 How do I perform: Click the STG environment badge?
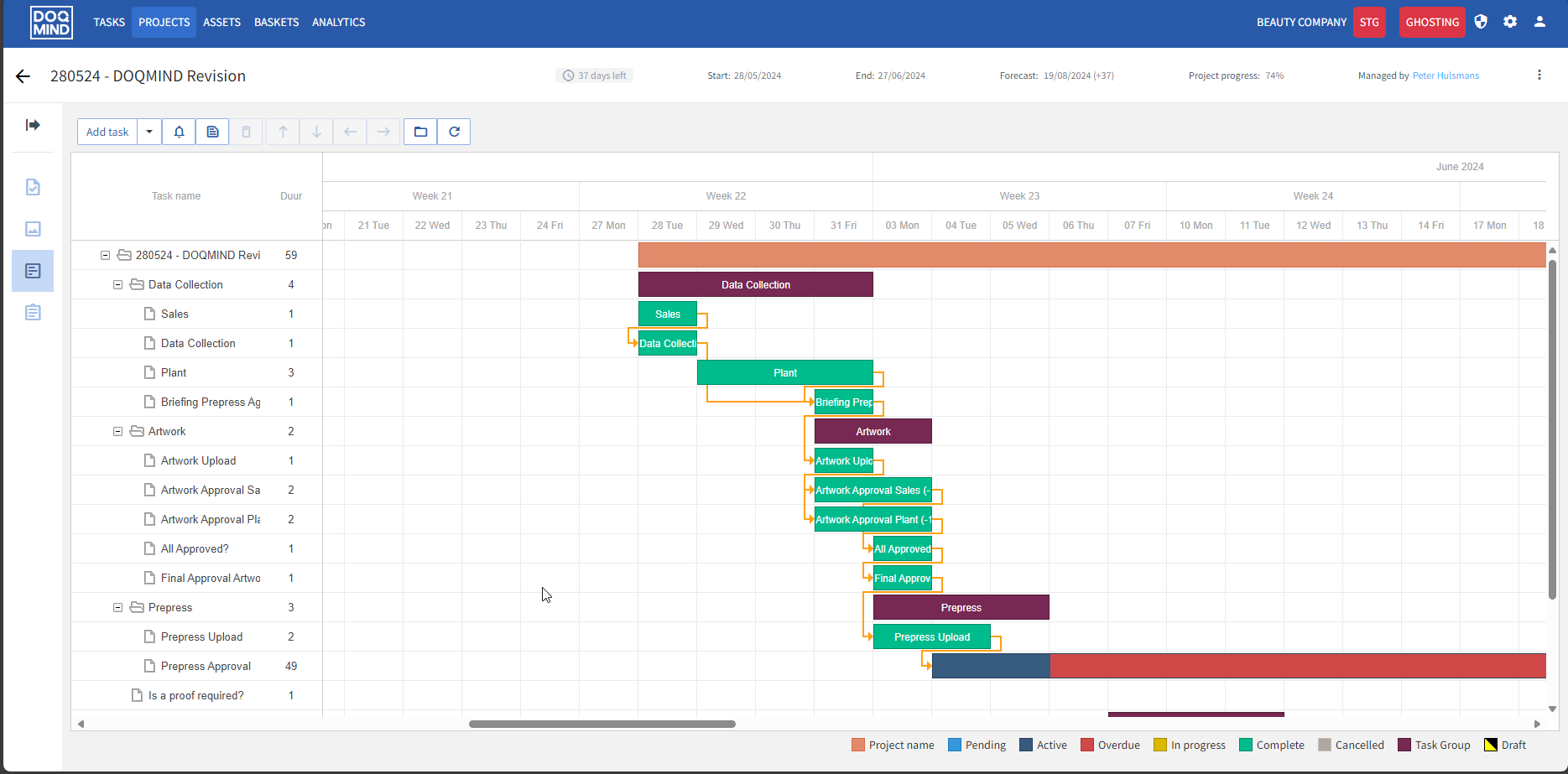pos(1369,23)
